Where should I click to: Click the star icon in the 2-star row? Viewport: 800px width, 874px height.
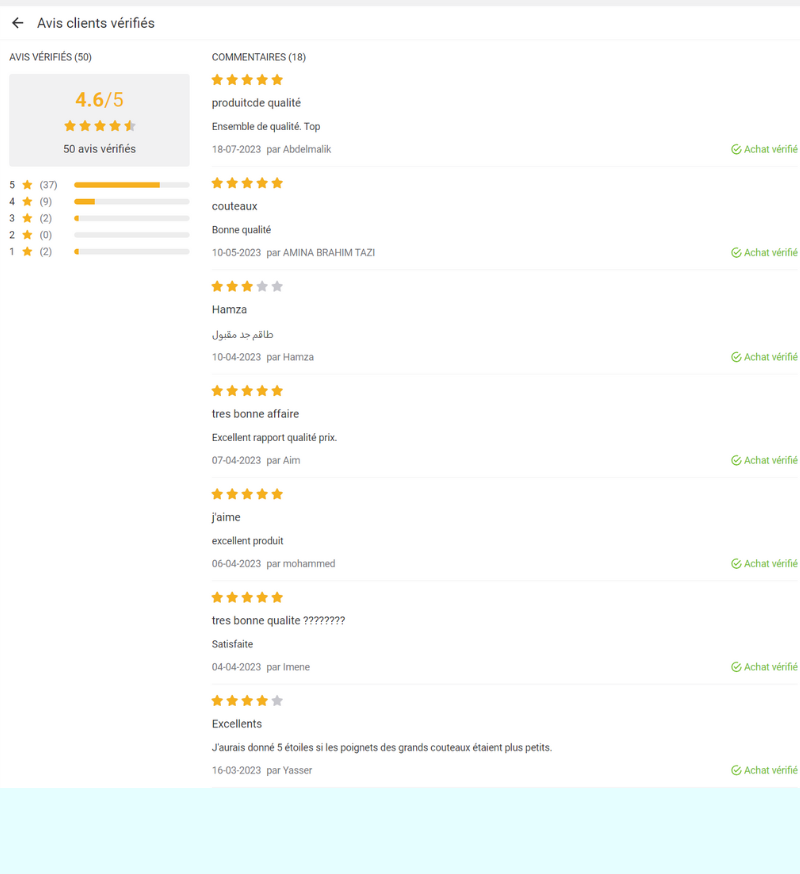(x=27, y=235)
